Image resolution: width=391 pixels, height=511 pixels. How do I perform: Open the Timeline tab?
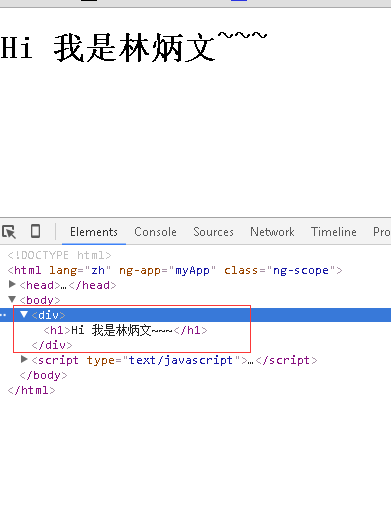[334, 232]
